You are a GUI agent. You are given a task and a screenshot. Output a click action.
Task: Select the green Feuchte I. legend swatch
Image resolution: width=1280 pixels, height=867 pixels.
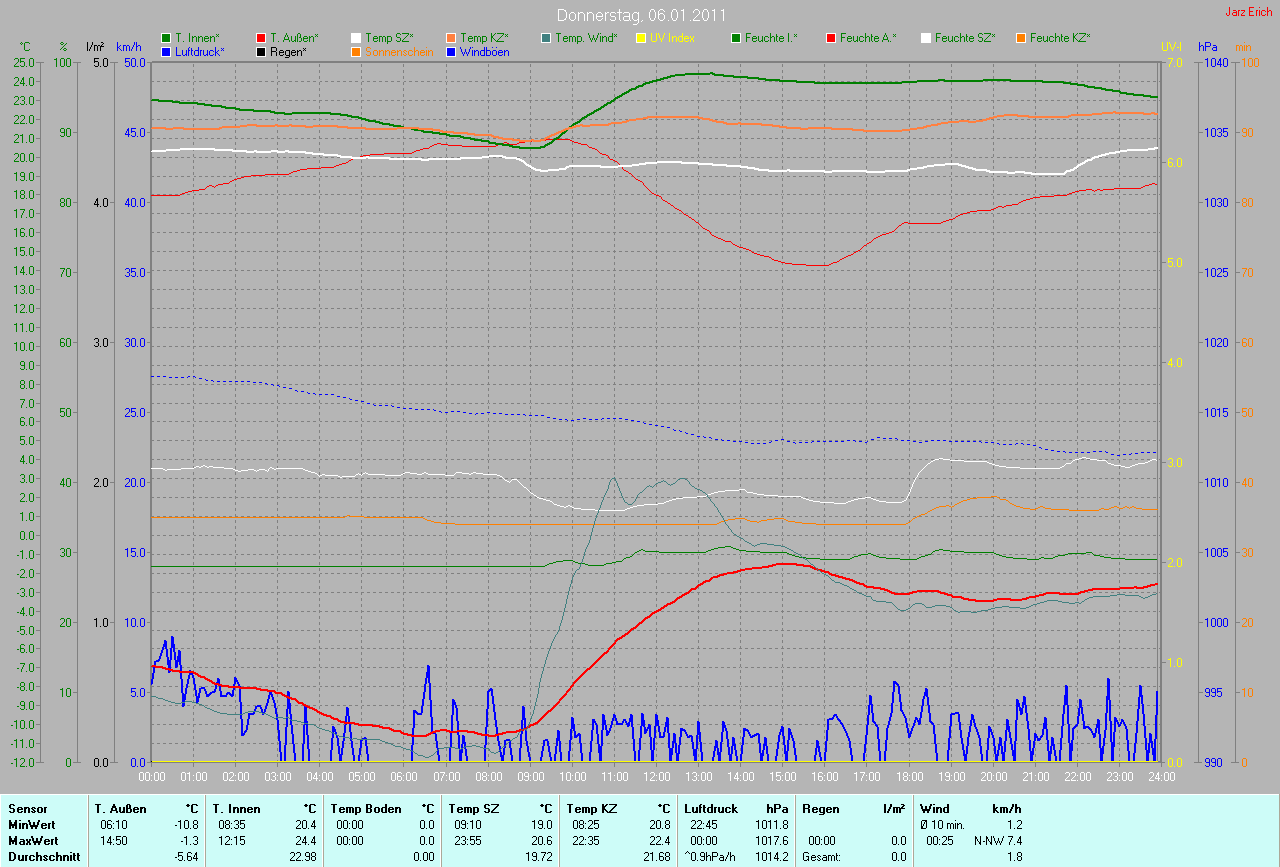(x=736, y=38)
